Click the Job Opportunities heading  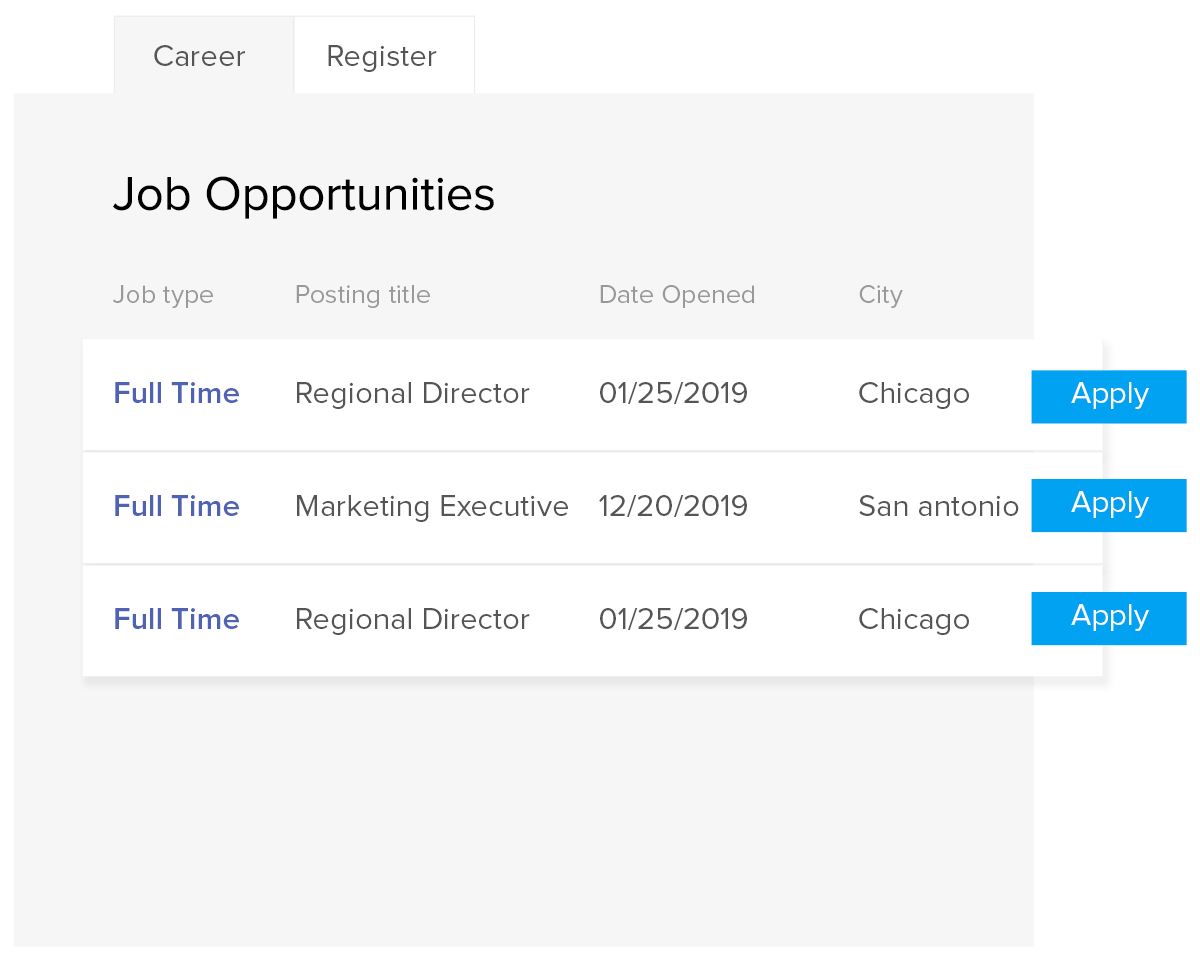click(304, 195)
